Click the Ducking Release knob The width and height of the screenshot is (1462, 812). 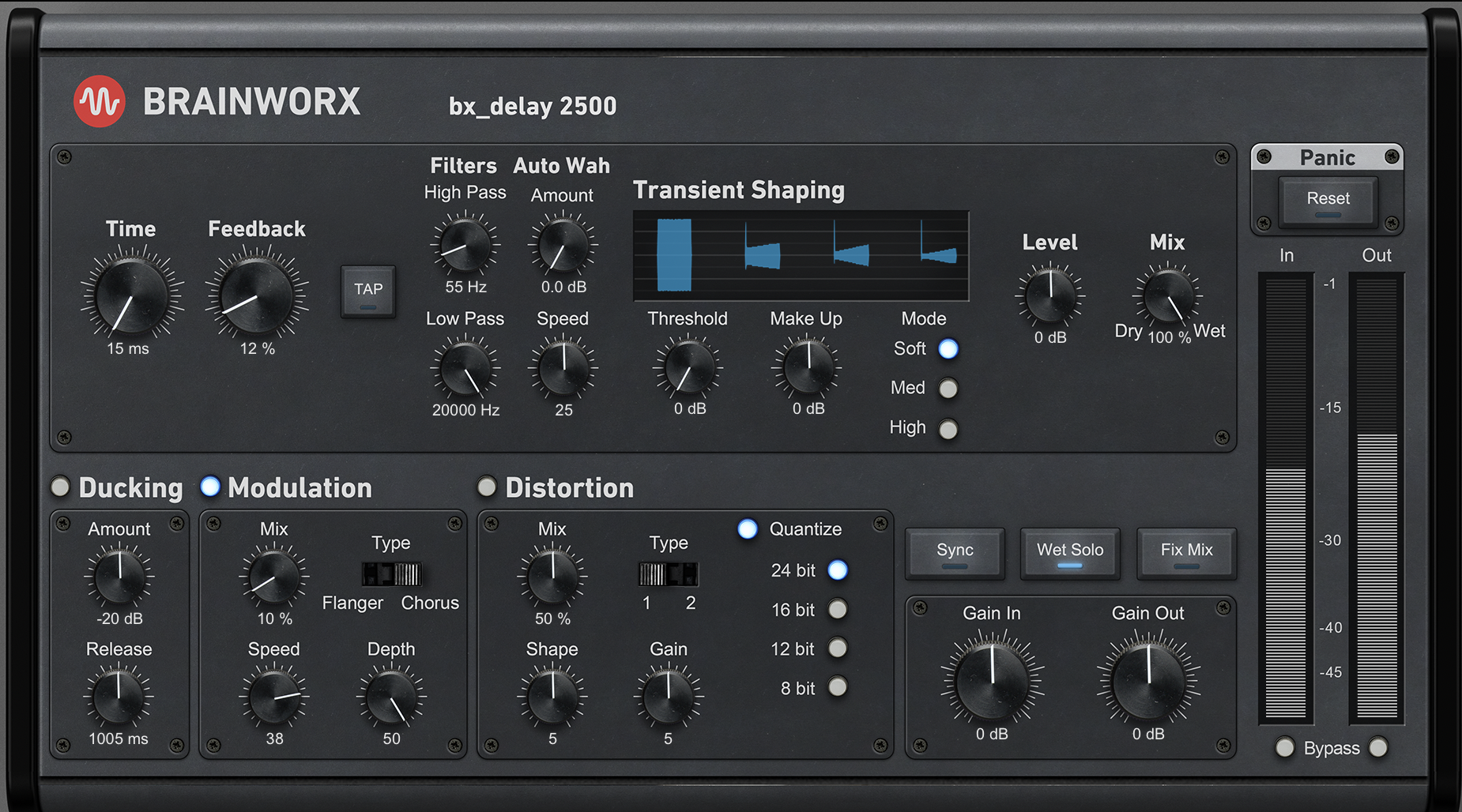pyautogui.click(x=119, y=697)
